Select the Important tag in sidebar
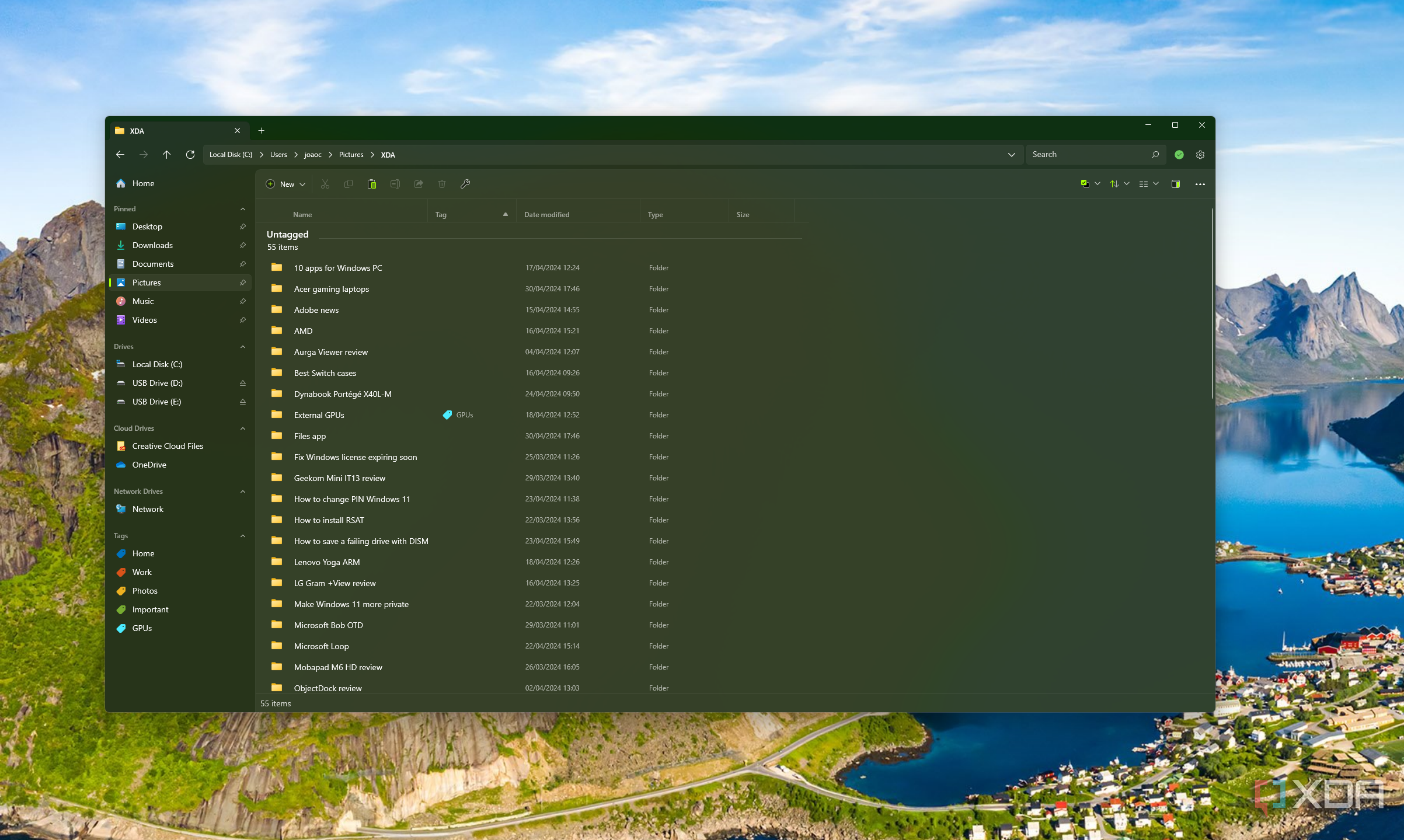Screen dimensions: 1404x840 point(180,609)
